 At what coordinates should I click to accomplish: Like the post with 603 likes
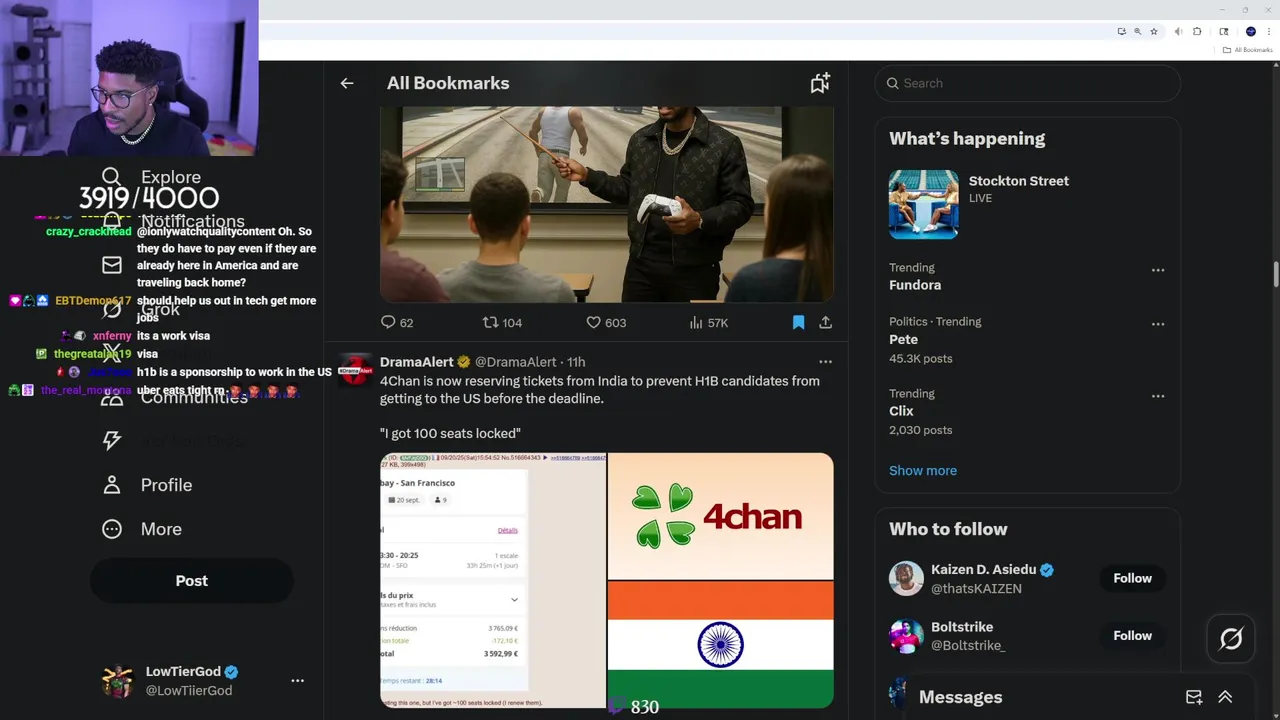[x=606, y=322]
